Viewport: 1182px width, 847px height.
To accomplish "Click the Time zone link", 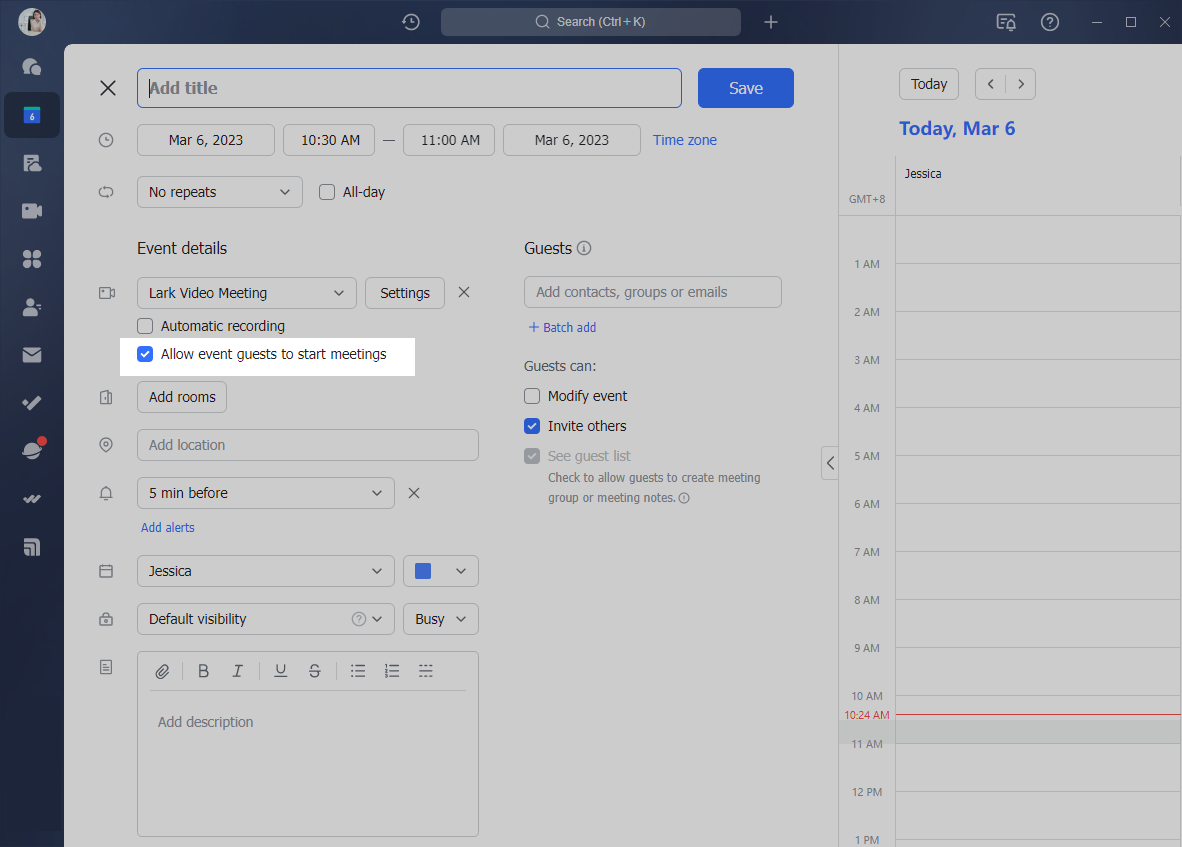I will tap(685, 140).
